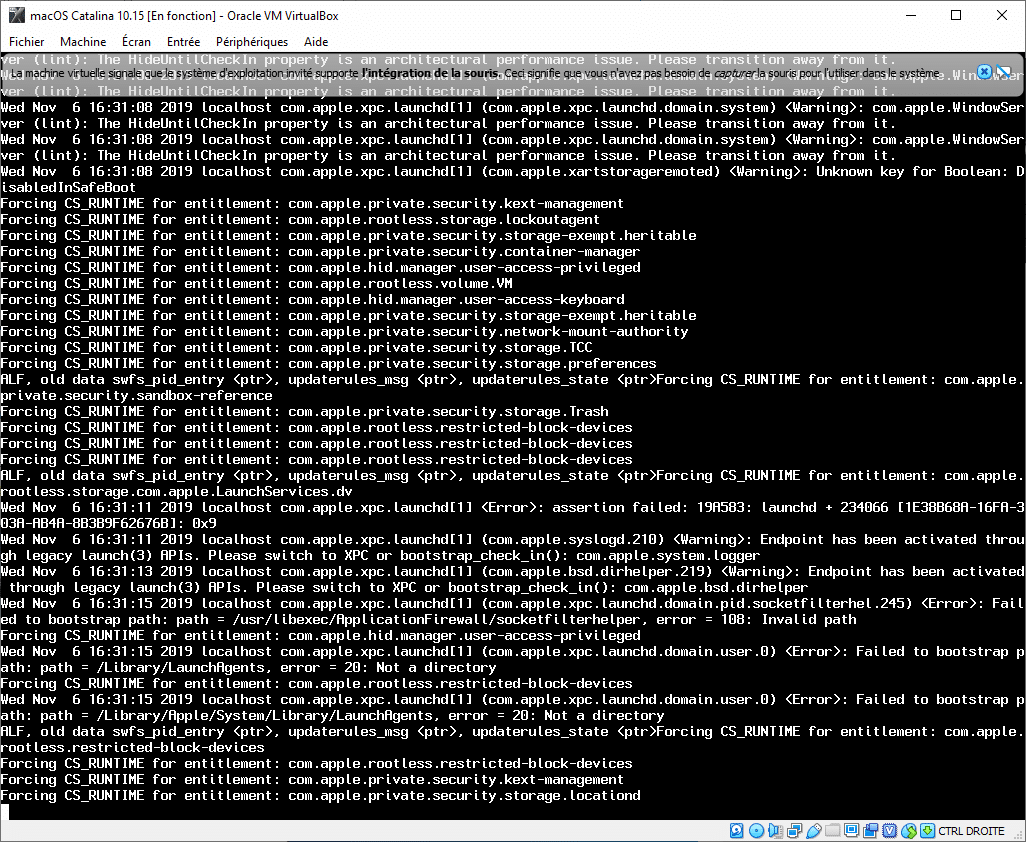Click the line ending in "rootless.volume.VM"
1026x842 pixels.
[x=256, y=283]
